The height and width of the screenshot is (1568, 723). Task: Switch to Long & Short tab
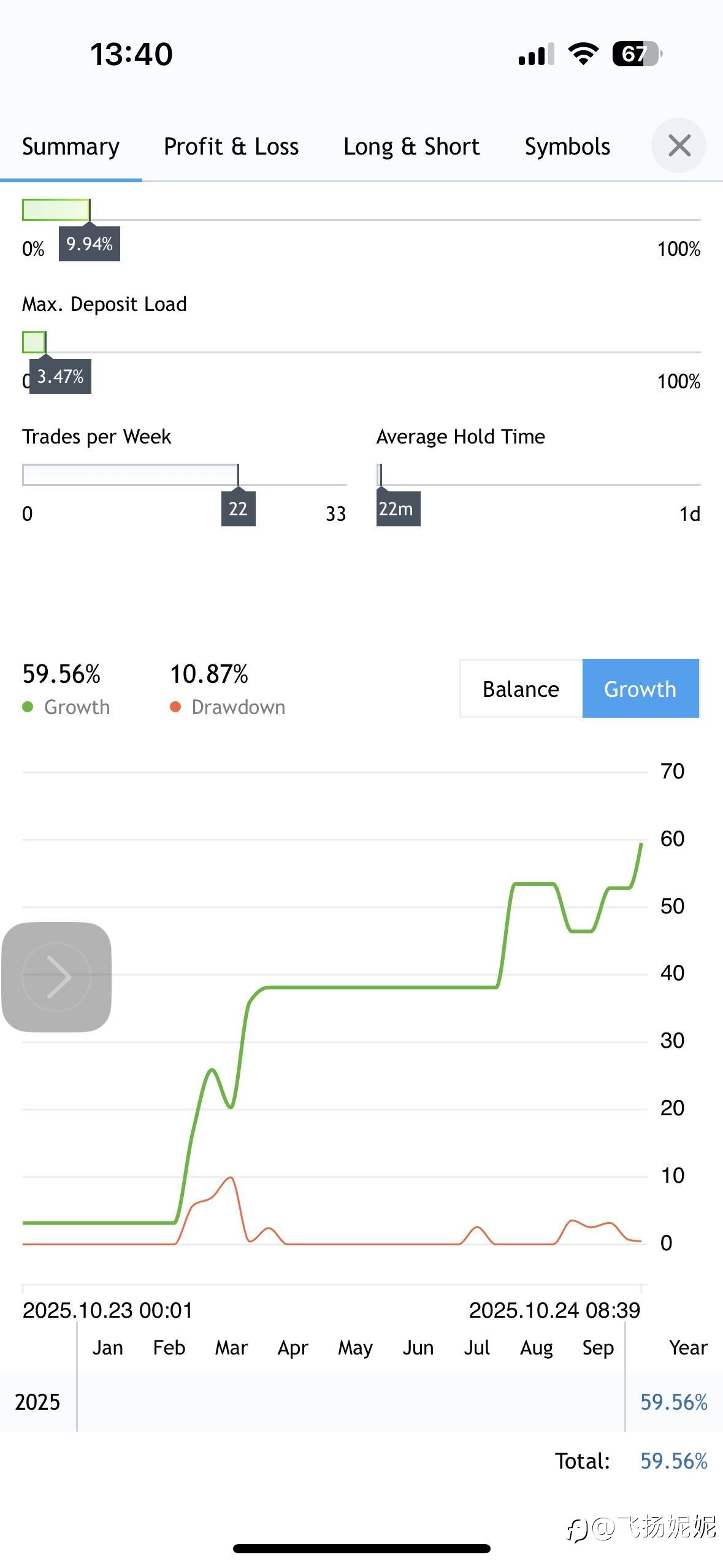pos(411,147)
